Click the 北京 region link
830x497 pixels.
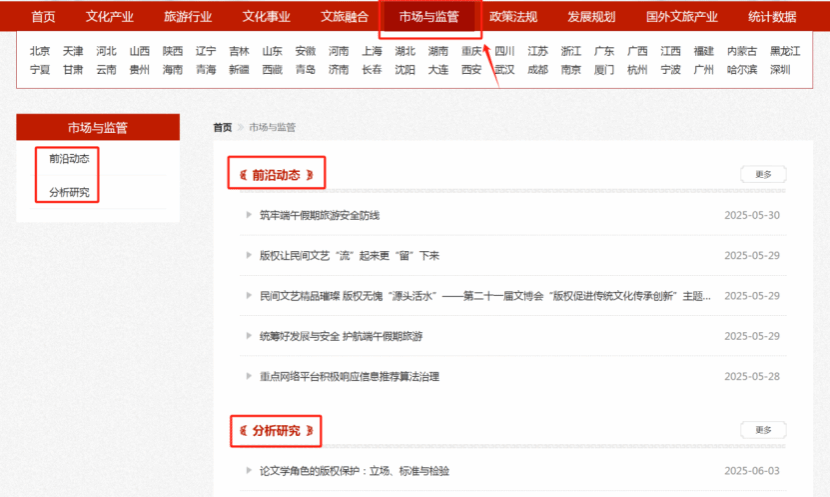pyautogui.click(x=40, y=51)
